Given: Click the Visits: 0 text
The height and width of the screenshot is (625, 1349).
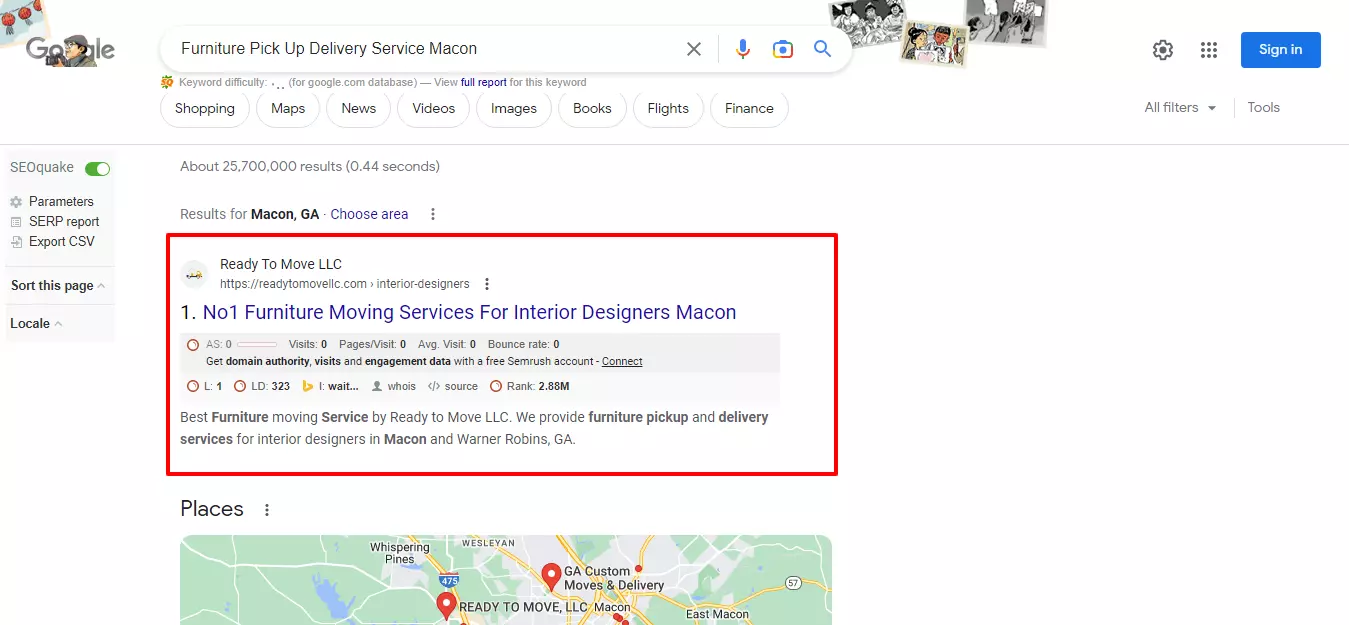Looking at the screenshot, I should pos(308,344).
